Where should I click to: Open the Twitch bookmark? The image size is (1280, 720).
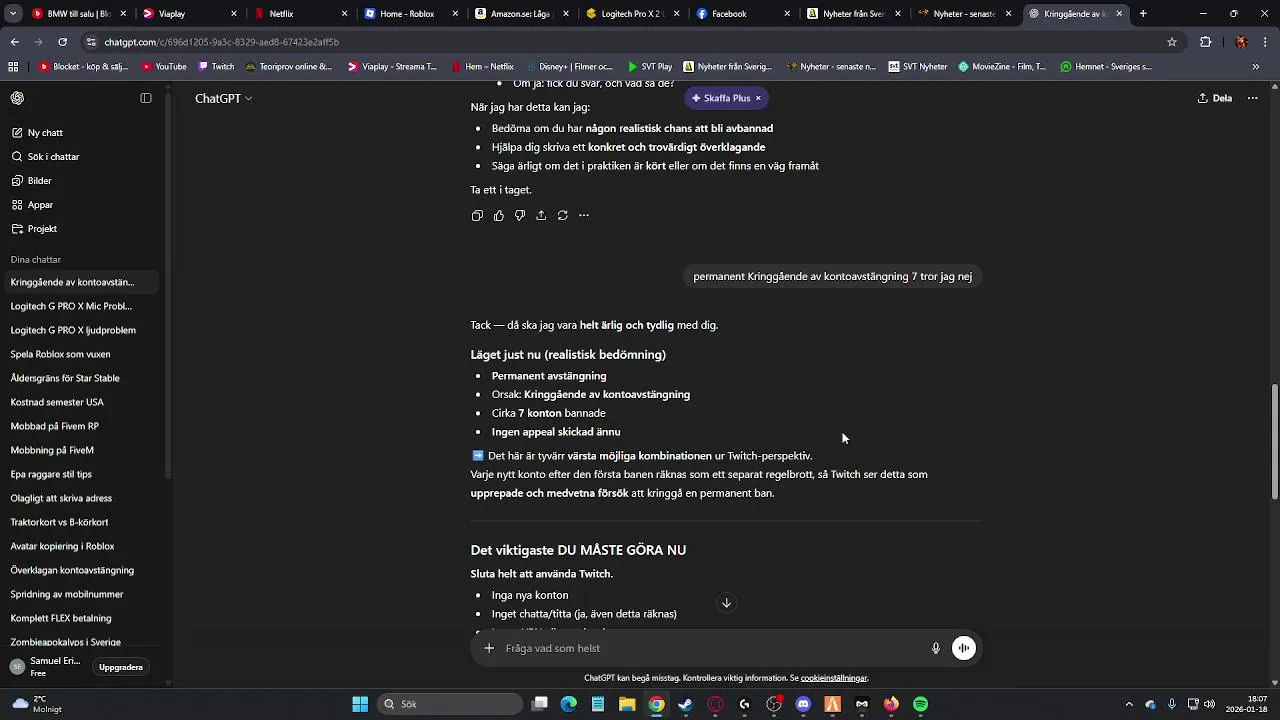tap(216, 67)
